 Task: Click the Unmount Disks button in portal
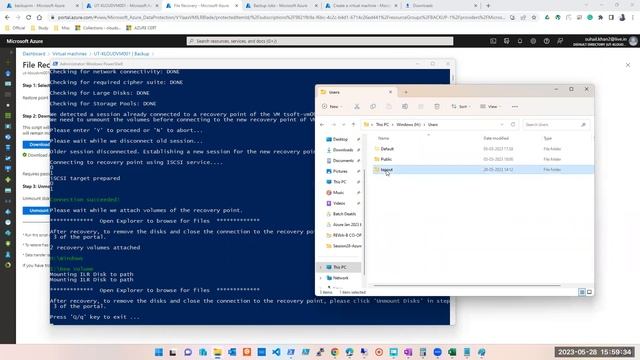[x=37, y=210]
